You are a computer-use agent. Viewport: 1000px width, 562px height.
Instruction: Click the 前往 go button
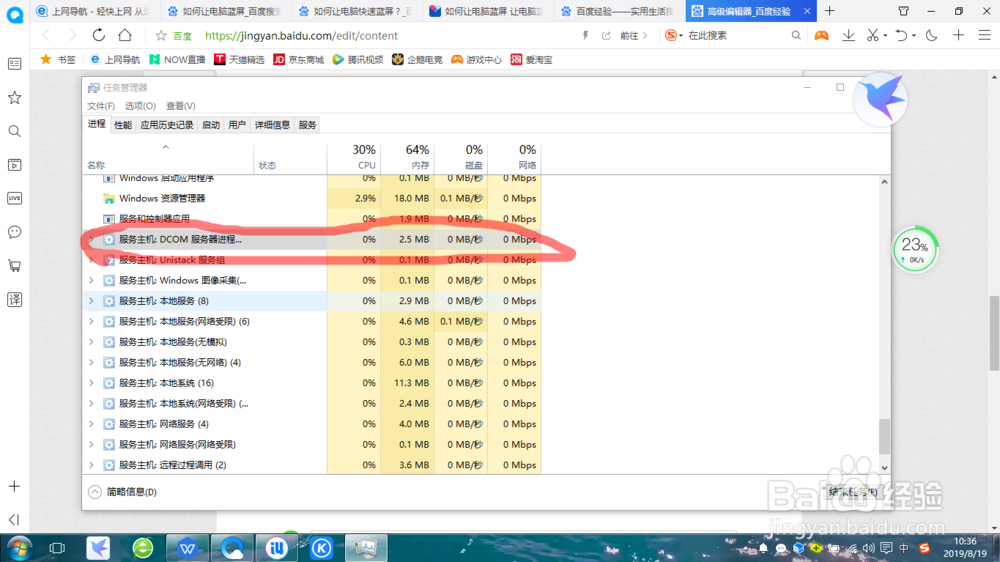pos(633,36)
